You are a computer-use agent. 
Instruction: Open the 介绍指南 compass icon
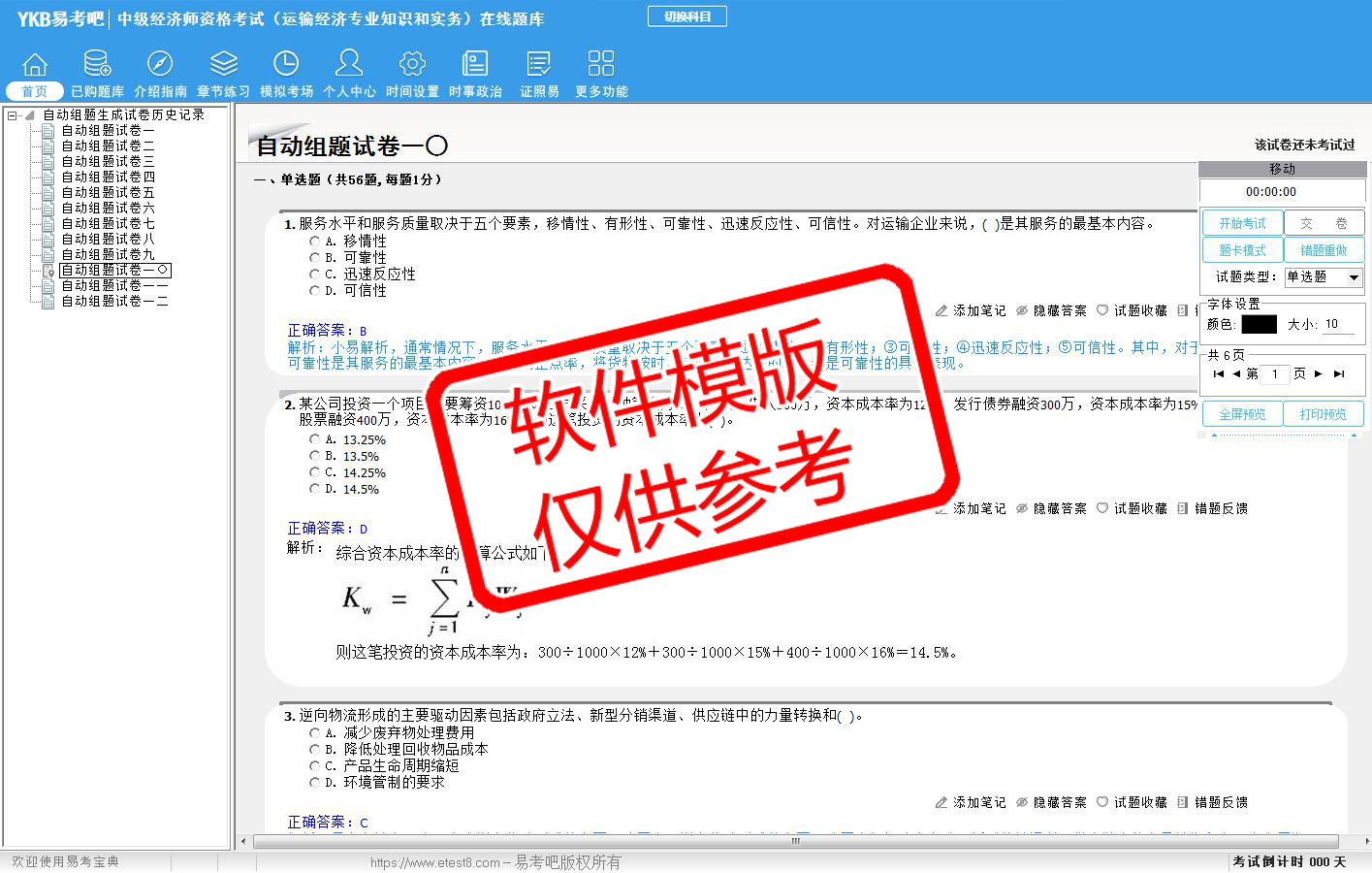pyautogui.click(x=160, y=64)
